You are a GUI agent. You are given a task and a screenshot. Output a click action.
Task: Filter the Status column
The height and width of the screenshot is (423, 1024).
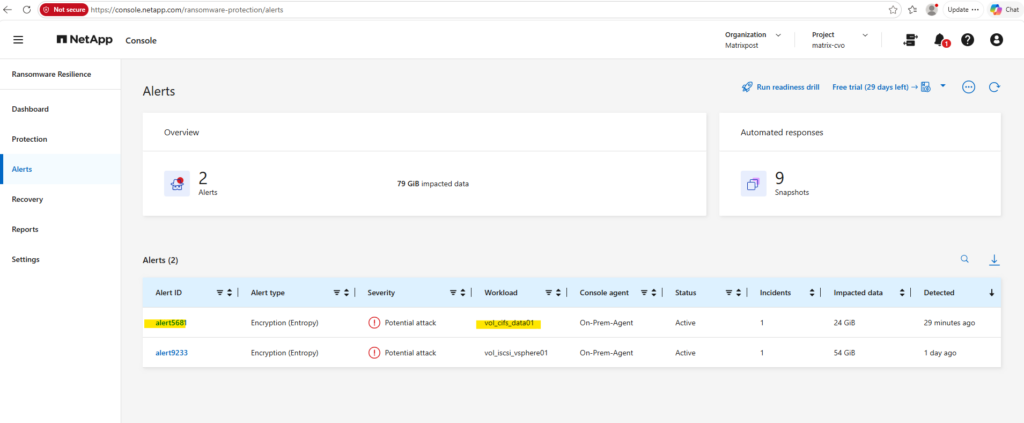[x=729, y=293]
